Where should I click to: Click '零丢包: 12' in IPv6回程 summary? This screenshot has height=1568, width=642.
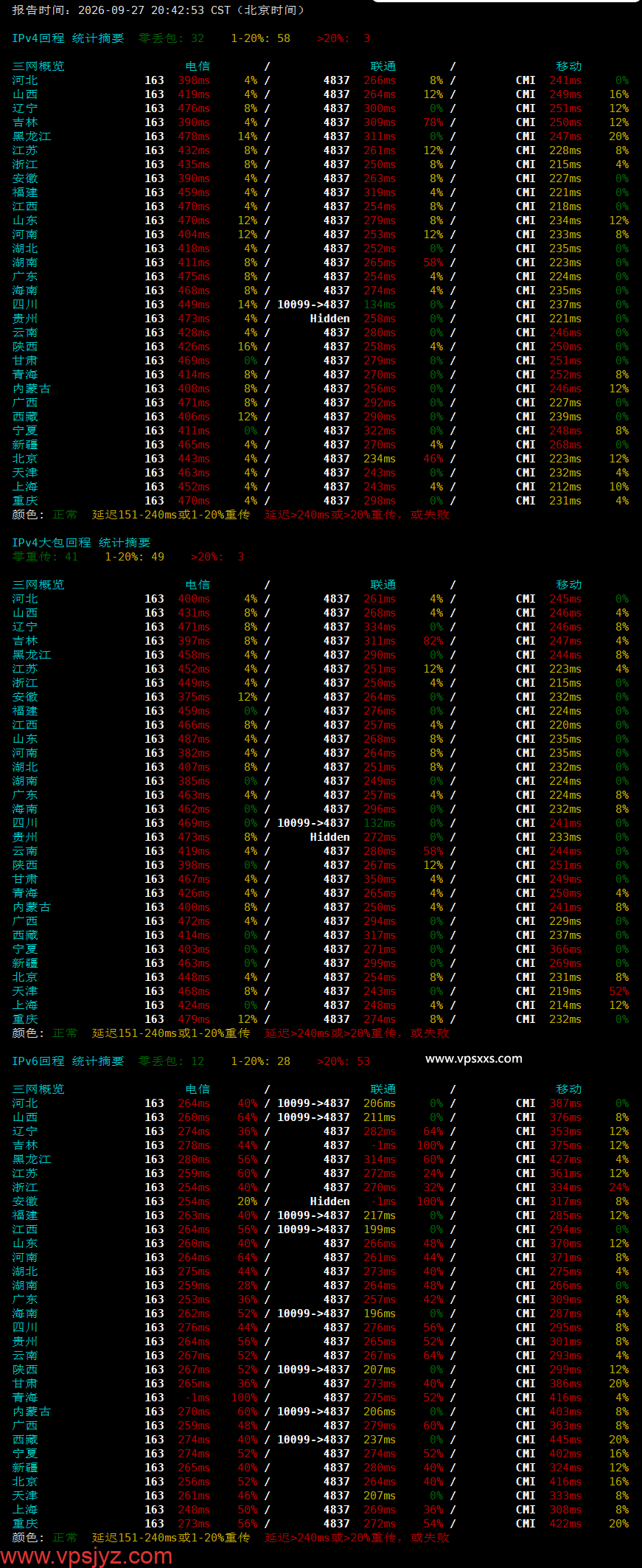point(171,1061)
